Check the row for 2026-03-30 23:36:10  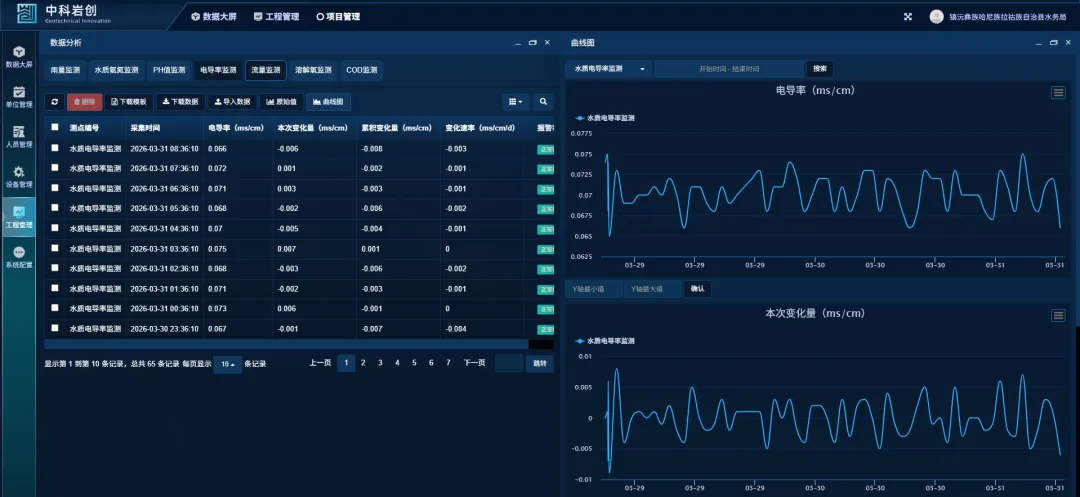(x=55, y=328)
